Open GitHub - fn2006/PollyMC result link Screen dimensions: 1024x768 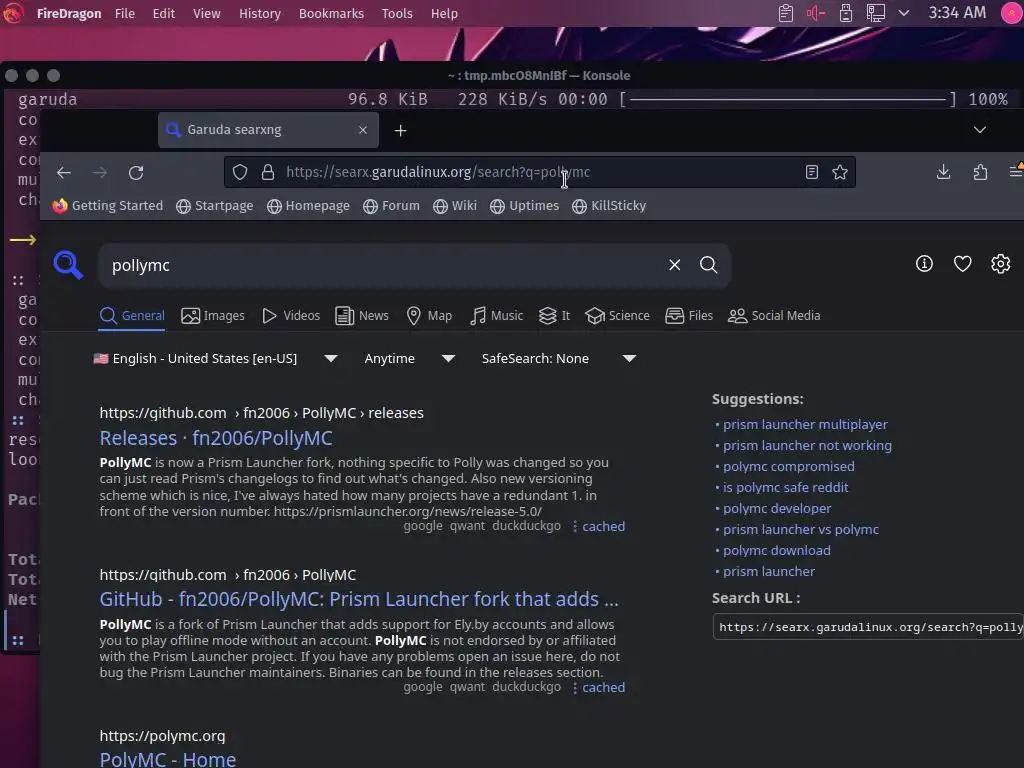[x=359, y=599]
